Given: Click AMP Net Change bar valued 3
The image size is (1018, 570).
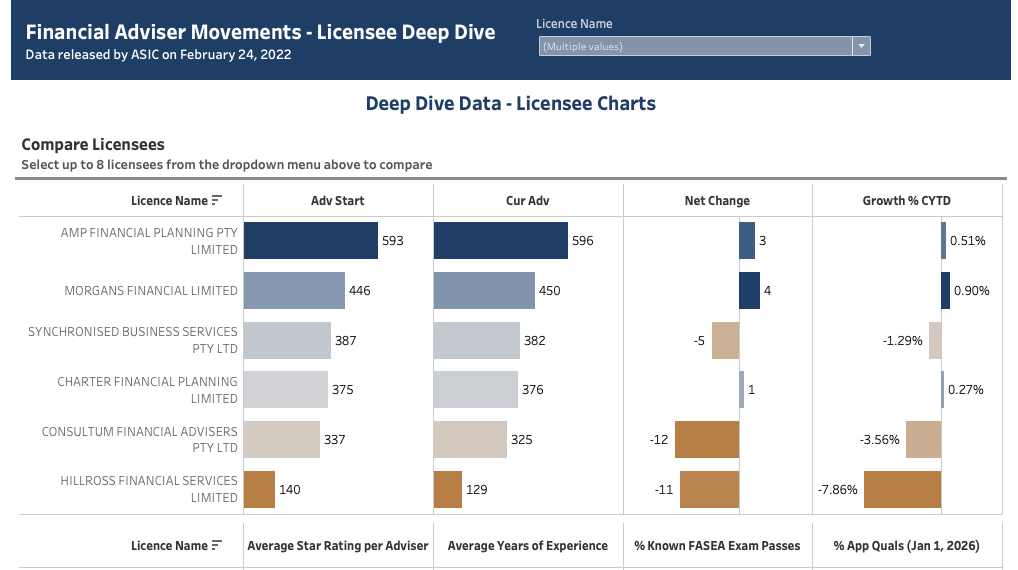Looking at the screenshot, I should pyautogui.click(x=747, y=241).
